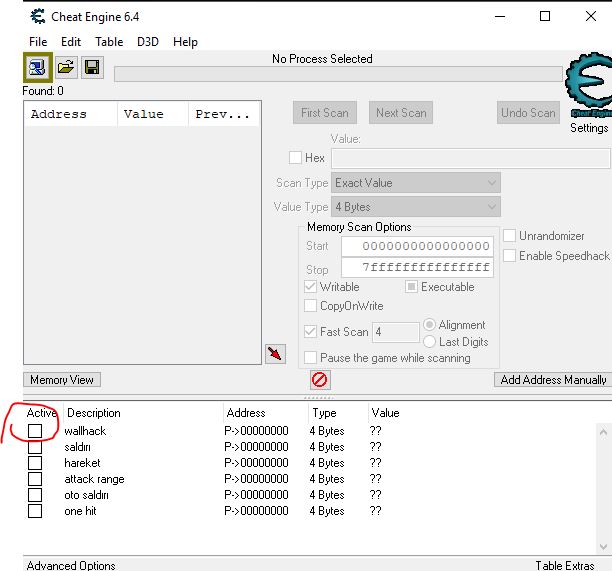Image resolution: width=612 pixels, height=571 pixels.
Task: Click the found list Prev... column header
Action: pos(224,114)
